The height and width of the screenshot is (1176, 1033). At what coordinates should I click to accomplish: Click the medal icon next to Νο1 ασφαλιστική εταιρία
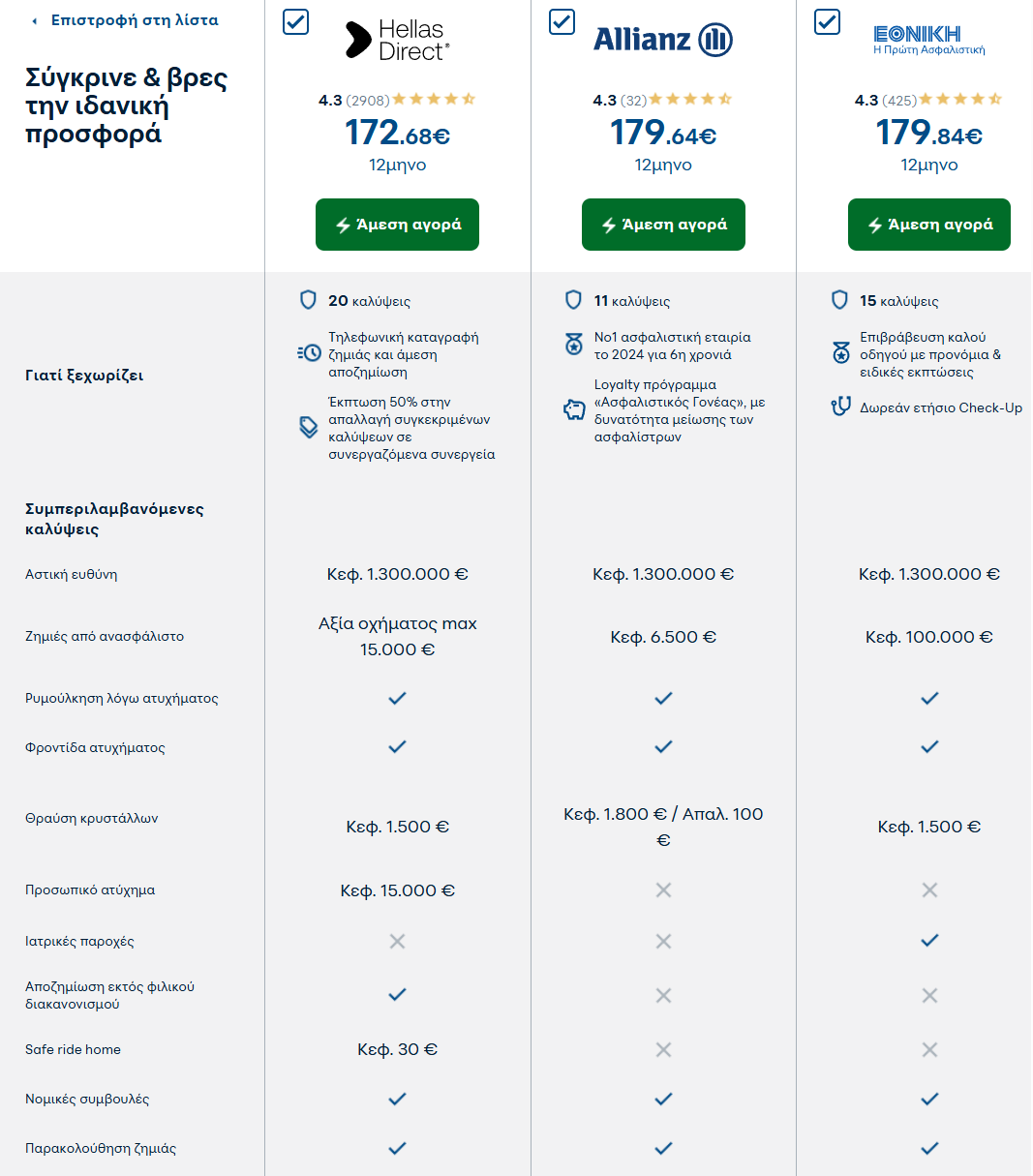point(574,345)
